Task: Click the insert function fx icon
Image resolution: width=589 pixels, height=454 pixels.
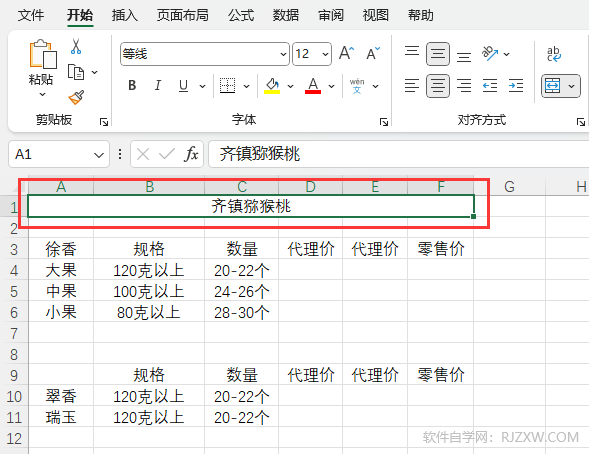Action: coord(191,154)
